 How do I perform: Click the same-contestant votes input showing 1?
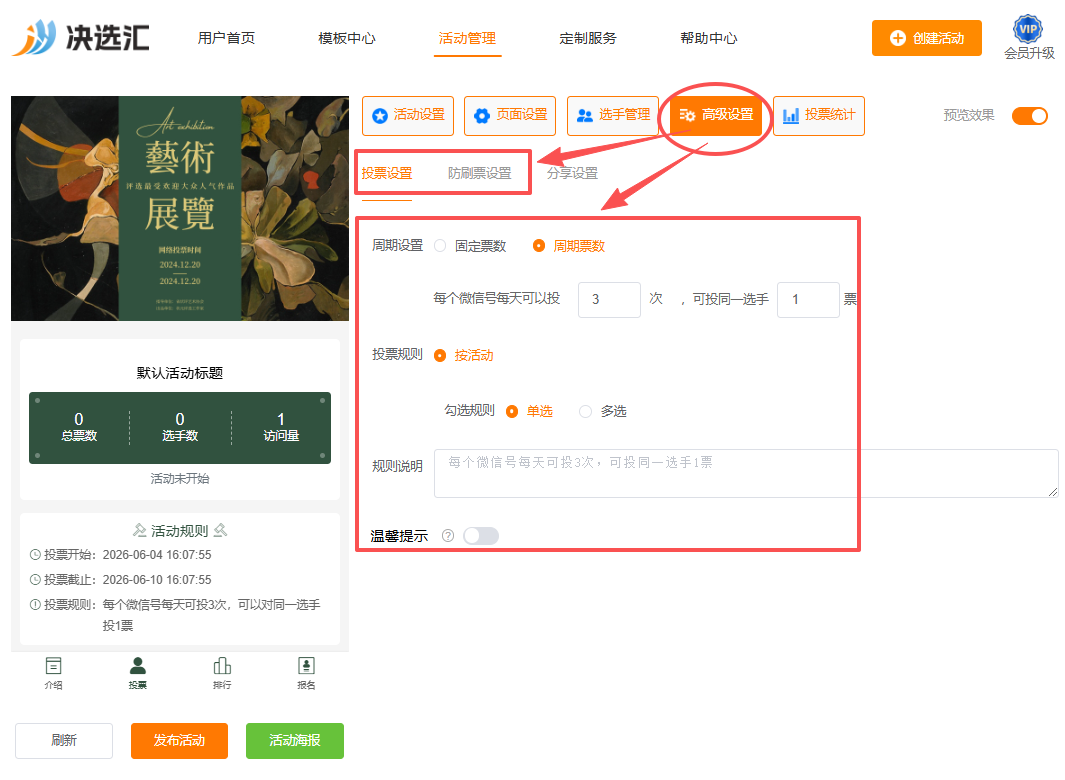pyautogui.click(x=808, y=300)
